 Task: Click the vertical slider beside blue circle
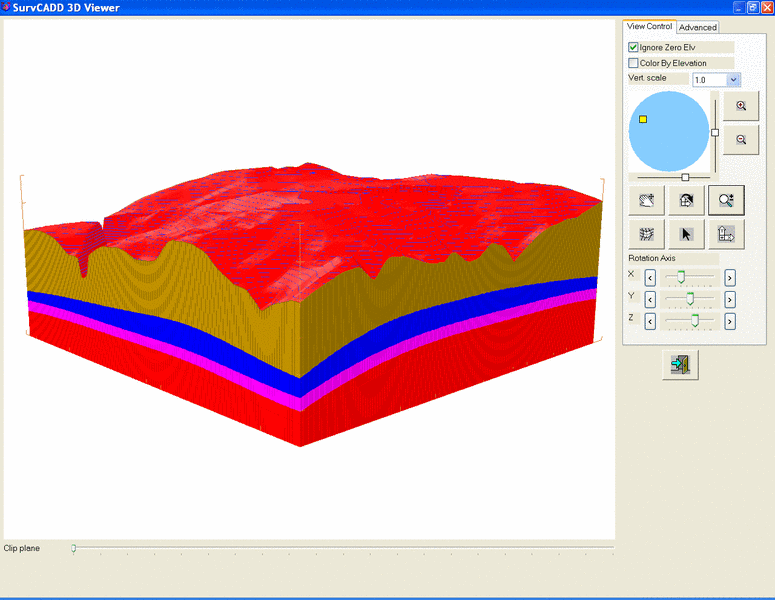(715, 132)
